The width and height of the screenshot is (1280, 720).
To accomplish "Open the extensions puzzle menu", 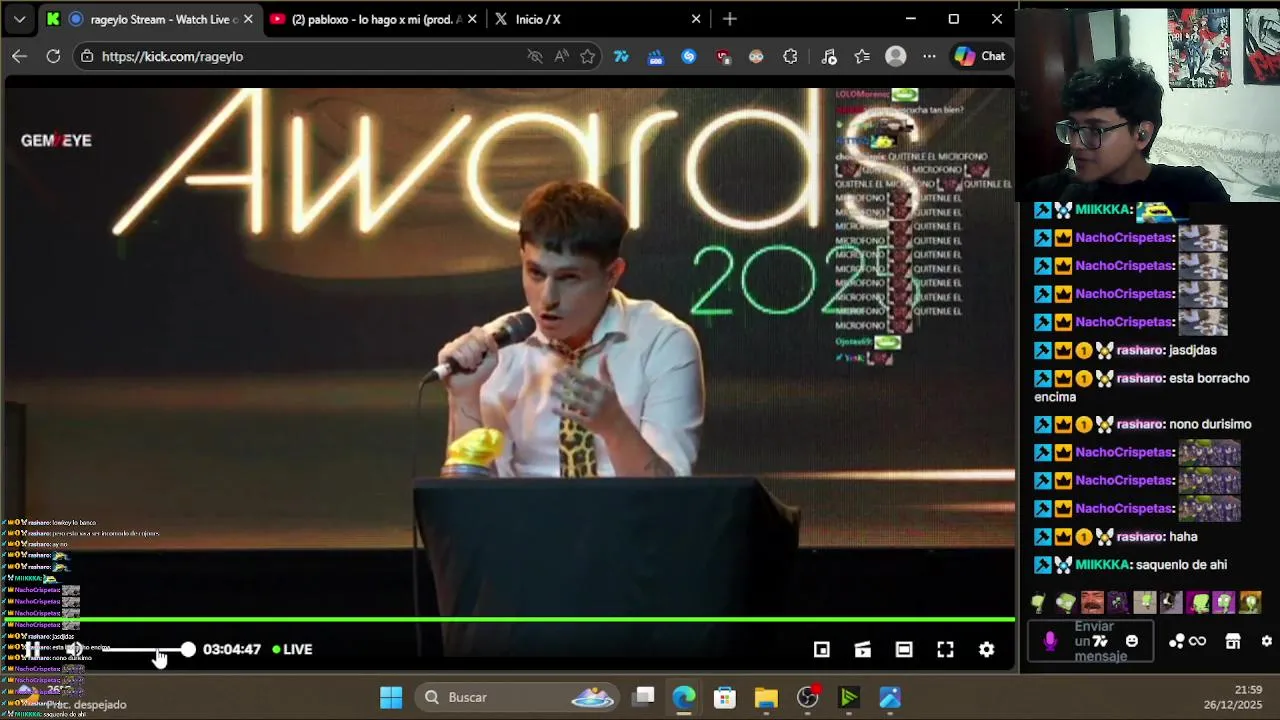I will (x=790, y=56).
